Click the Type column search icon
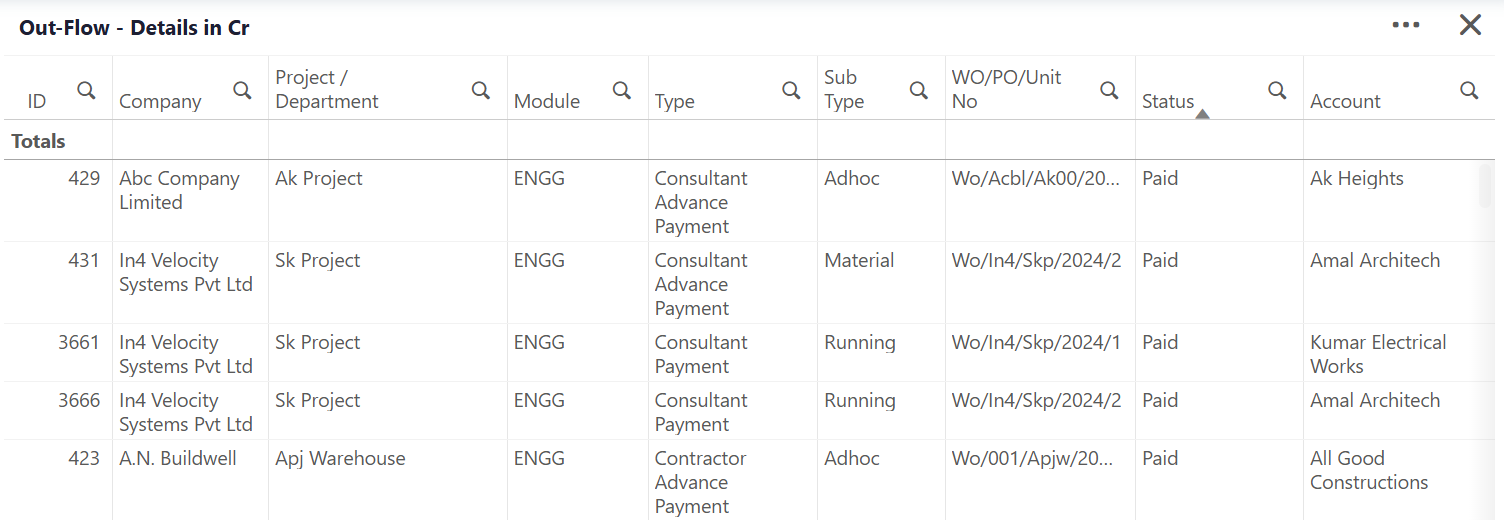The height and width of the screenshot is (520, 1504). 791,90
